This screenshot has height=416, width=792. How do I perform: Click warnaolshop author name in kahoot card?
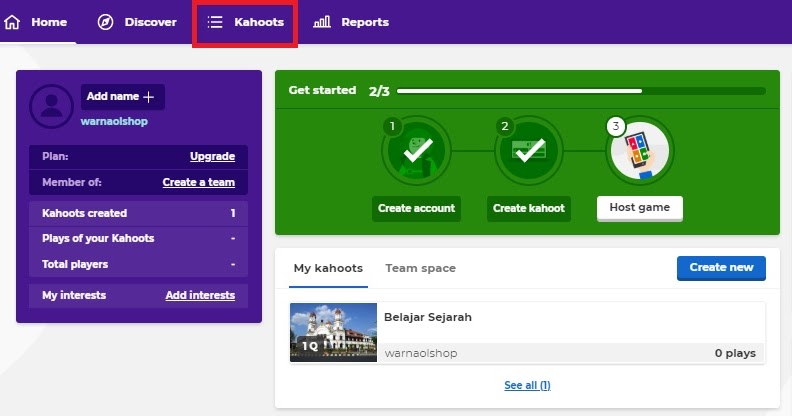tap(421, 353)
